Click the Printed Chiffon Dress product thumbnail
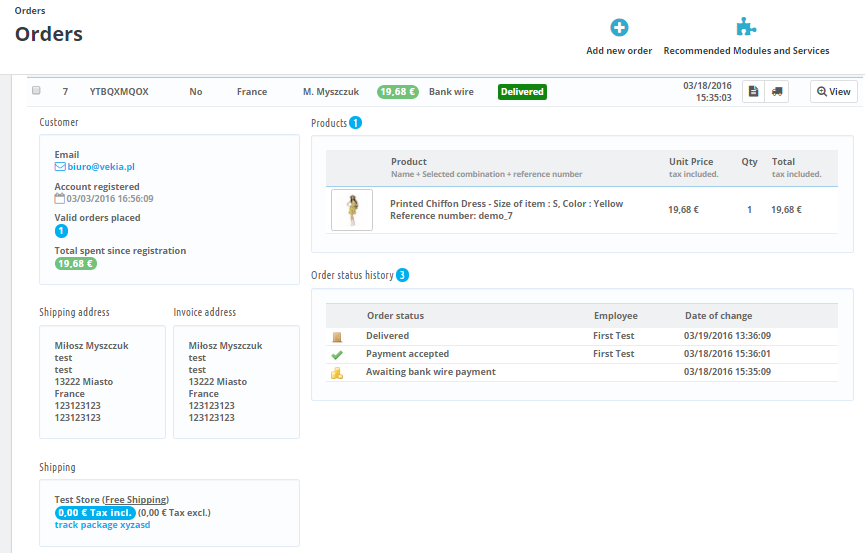This screenshot has height=553, width=865. (352, 210)
